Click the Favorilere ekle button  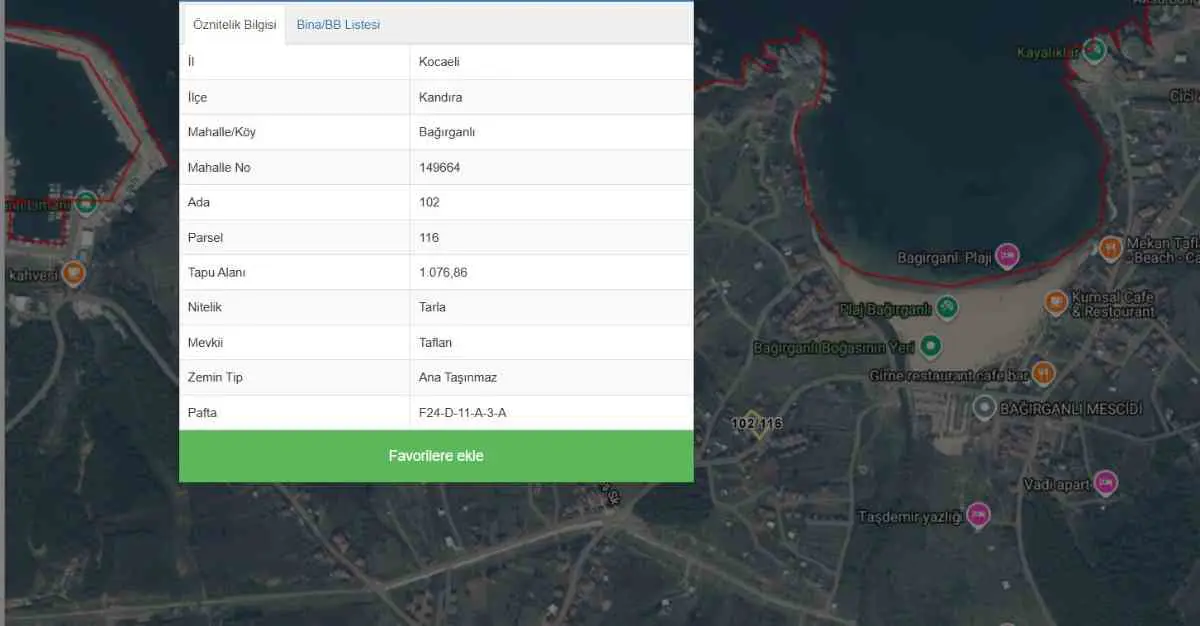click(436, 456)
